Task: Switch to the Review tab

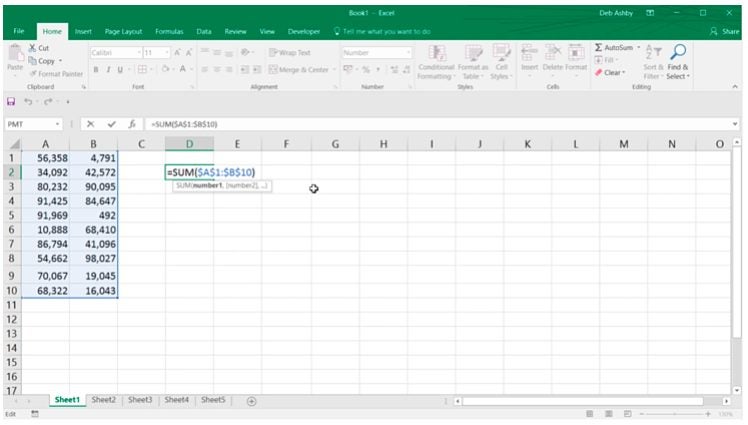Action: click(x=235, y=31)
